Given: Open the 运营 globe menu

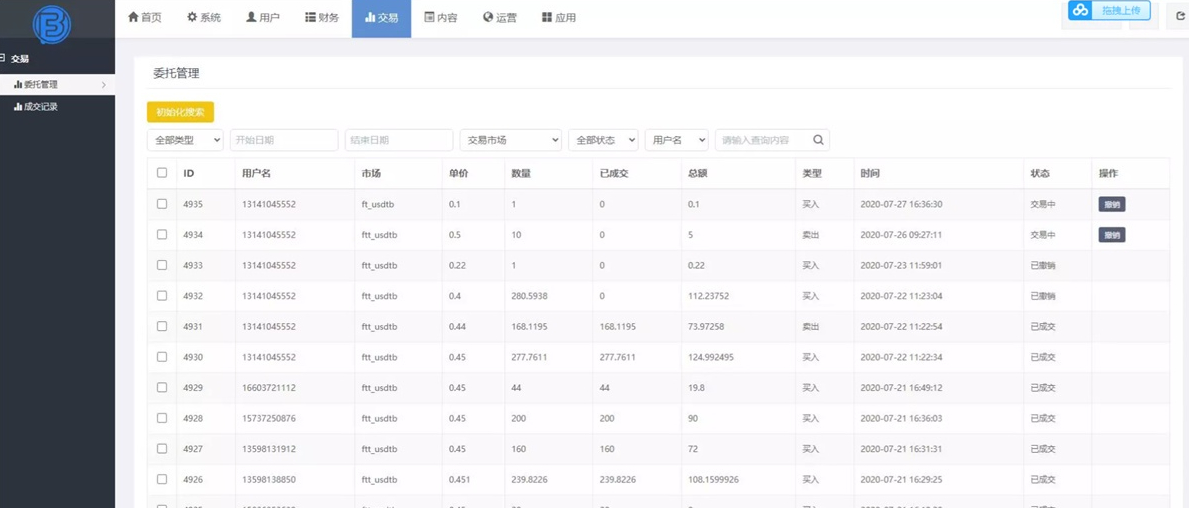Looking at the screenshot, I should click(x=500, y=18).
